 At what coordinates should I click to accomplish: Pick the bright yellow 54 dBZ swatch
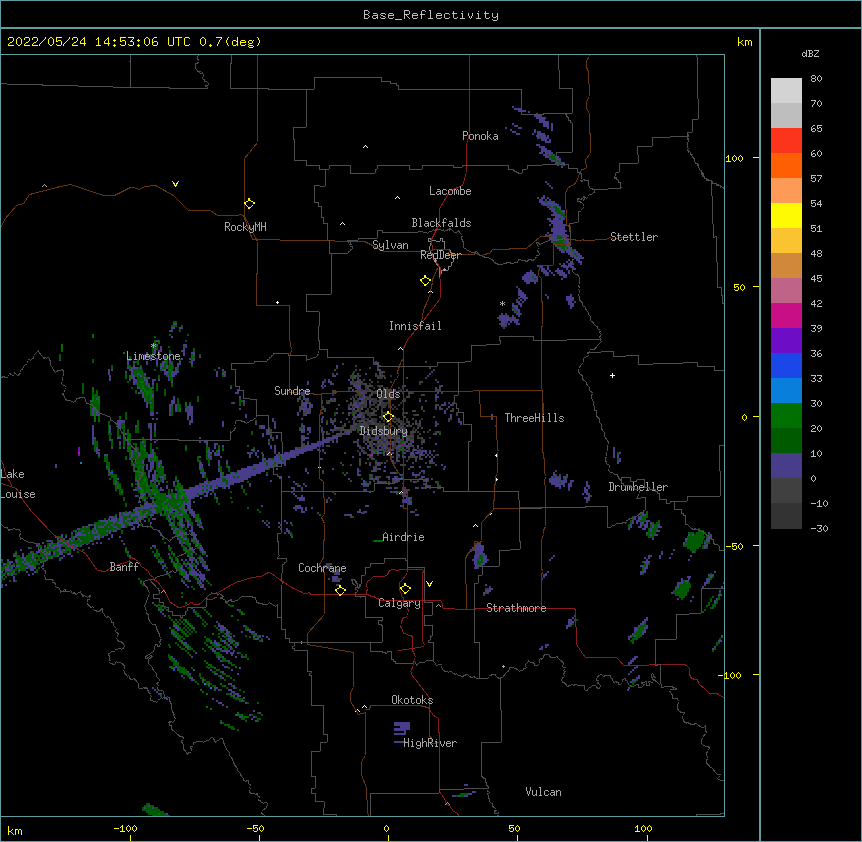pyautogui.click(x=786, y=215)
